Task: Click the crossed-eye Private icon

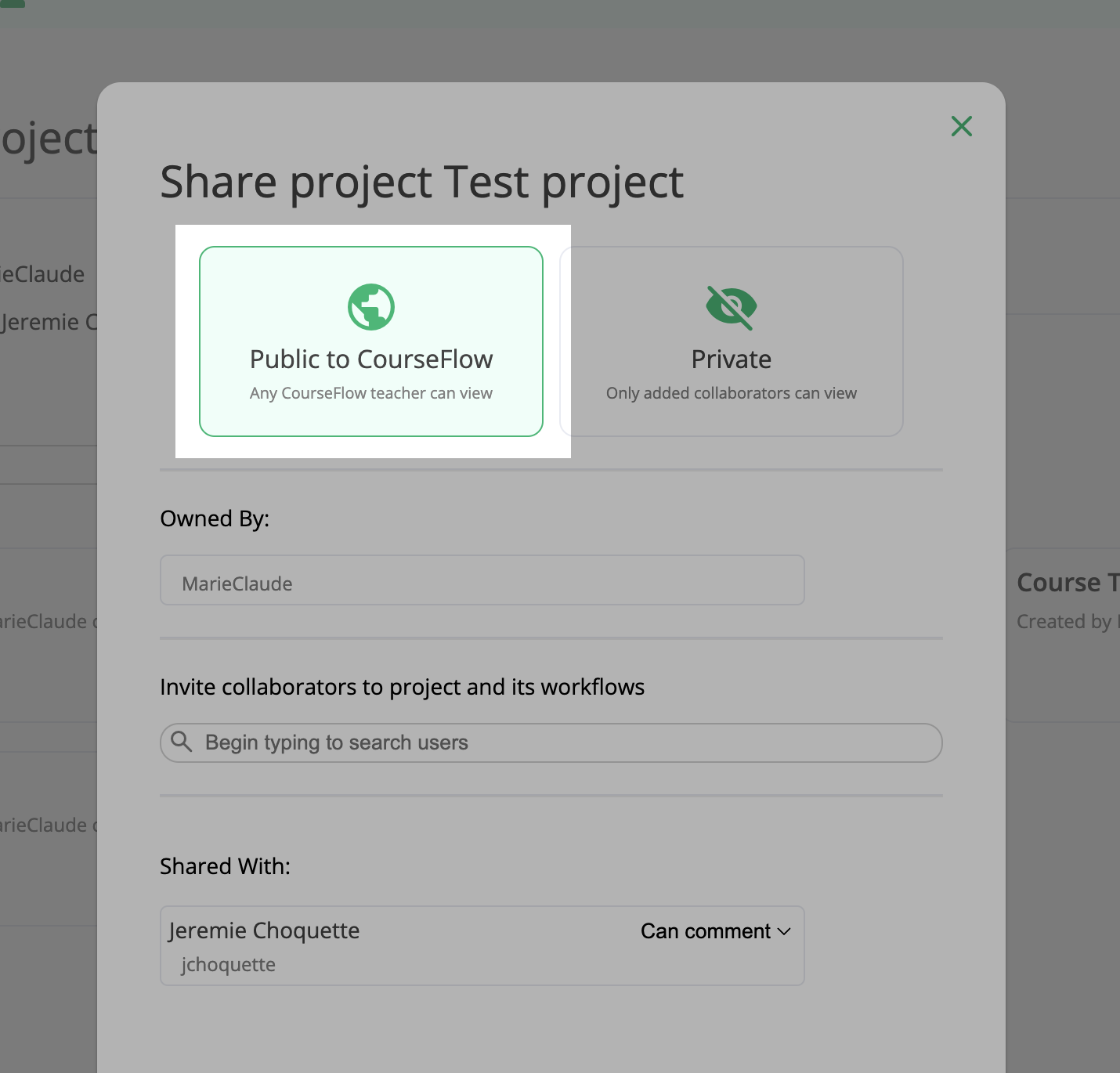Action: point(732,307)
